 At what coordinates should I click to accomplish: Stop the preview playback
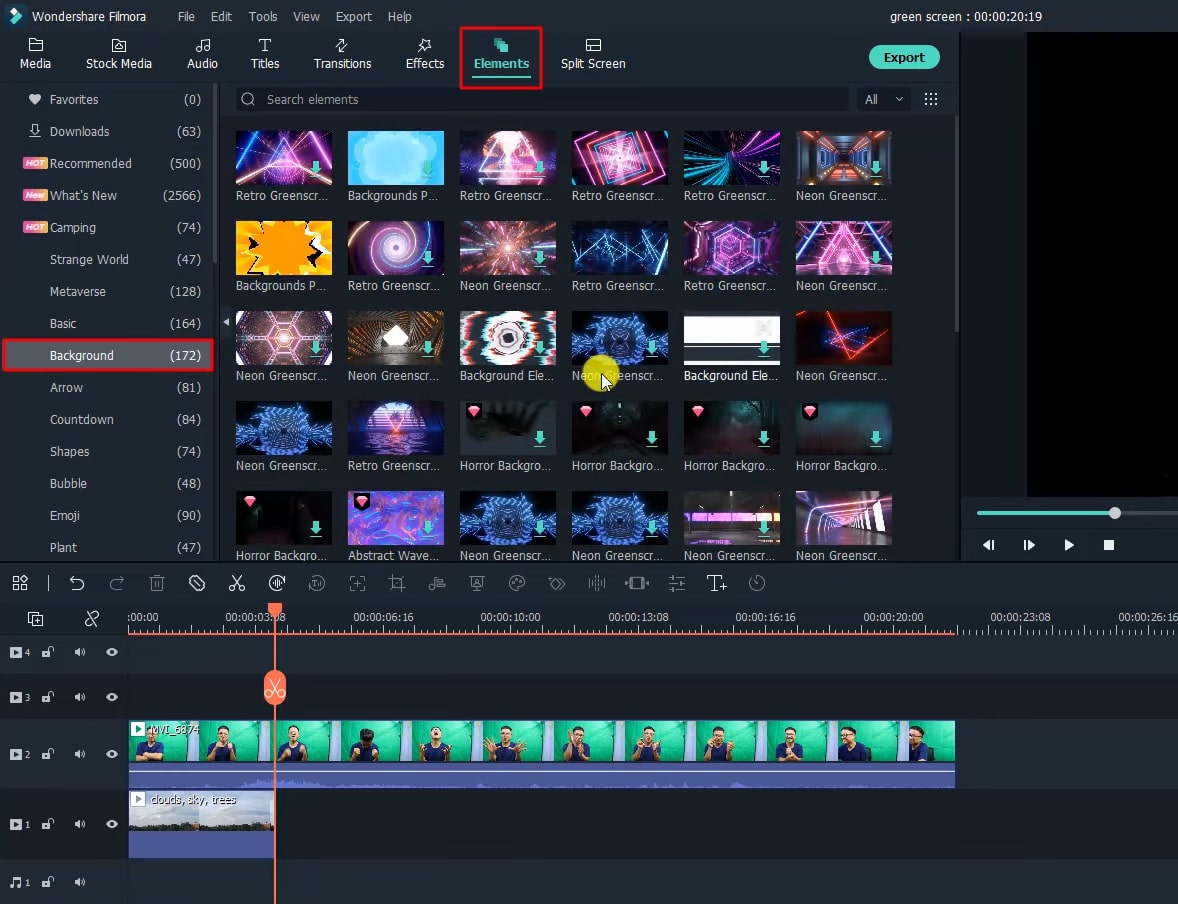(x=1109, y=545)
